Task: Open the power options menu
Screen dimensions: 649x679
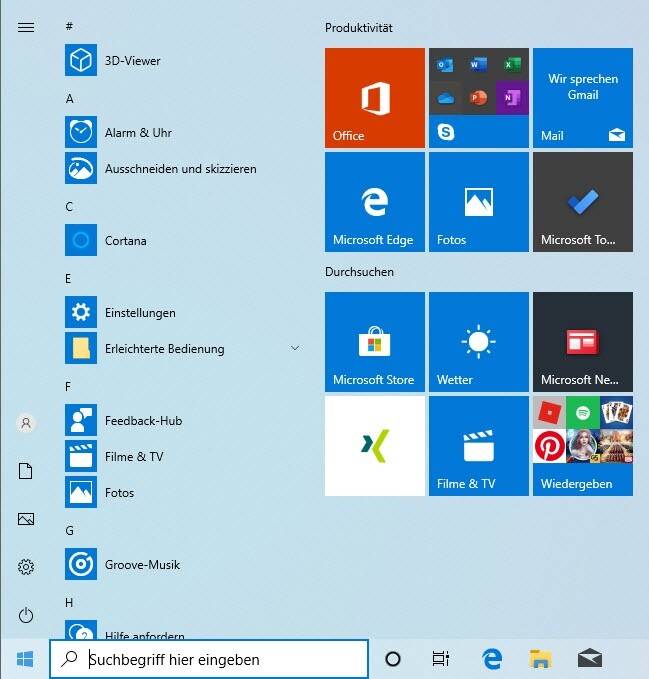Action: (26, 615)
